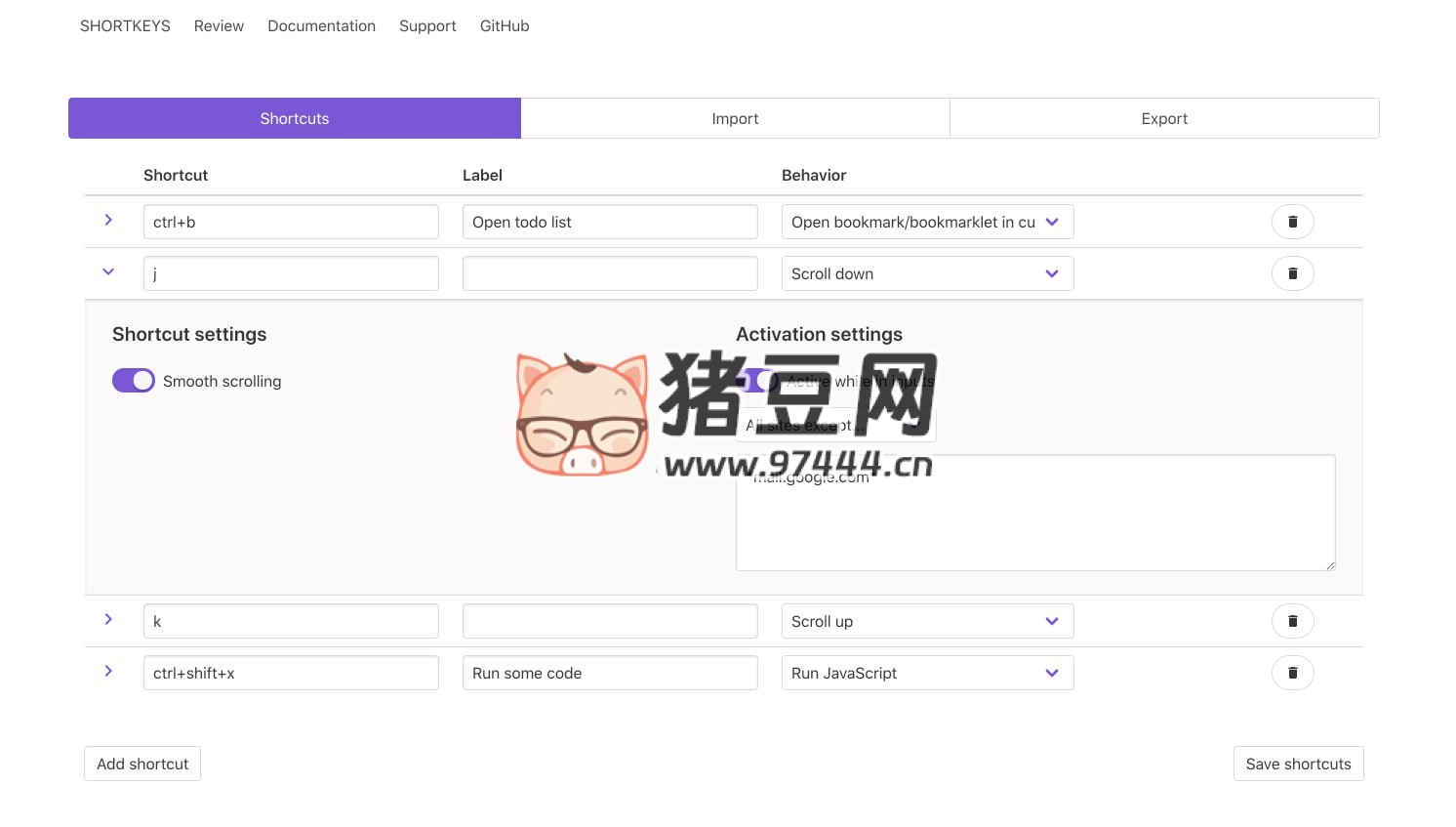Open the Run JavaScript behavior dropdown
The width and height of the screenshot is (1456, 827).
point(927,673)
